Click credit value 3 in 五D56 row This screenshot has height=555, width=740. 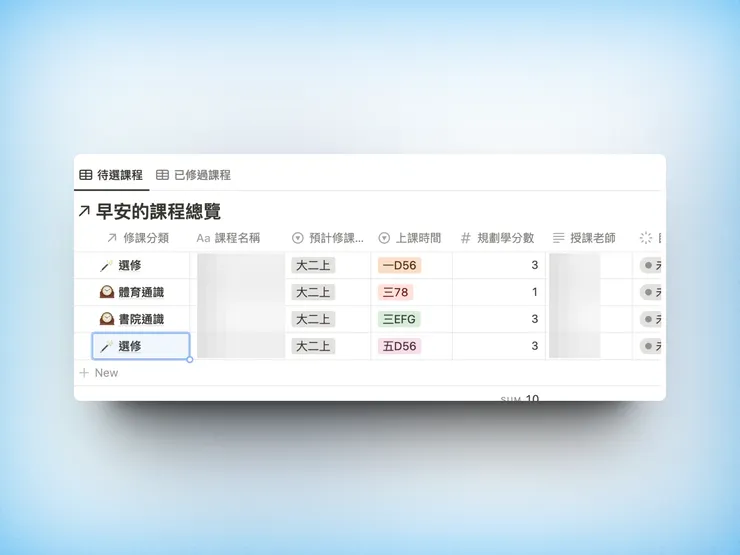[535, 346]
